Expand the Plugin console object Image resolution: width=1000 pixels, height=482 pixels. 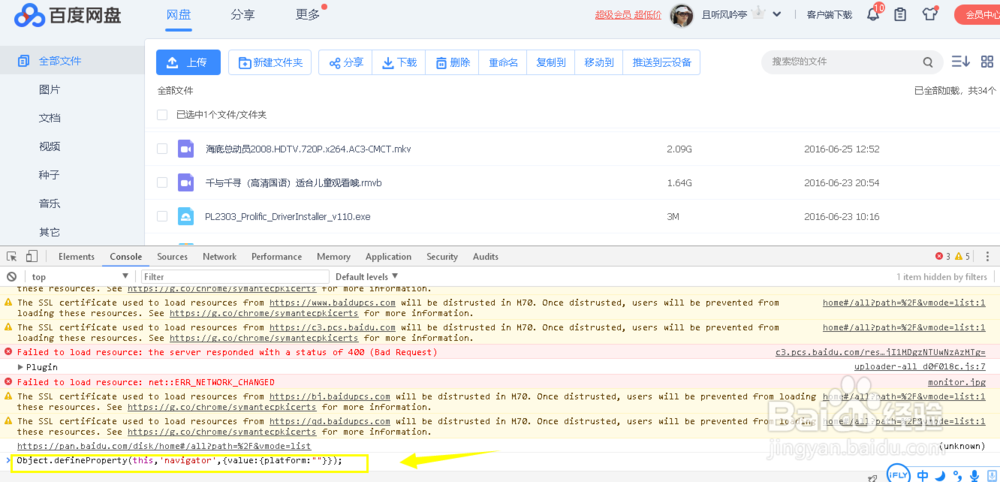(x=20, y=367)
